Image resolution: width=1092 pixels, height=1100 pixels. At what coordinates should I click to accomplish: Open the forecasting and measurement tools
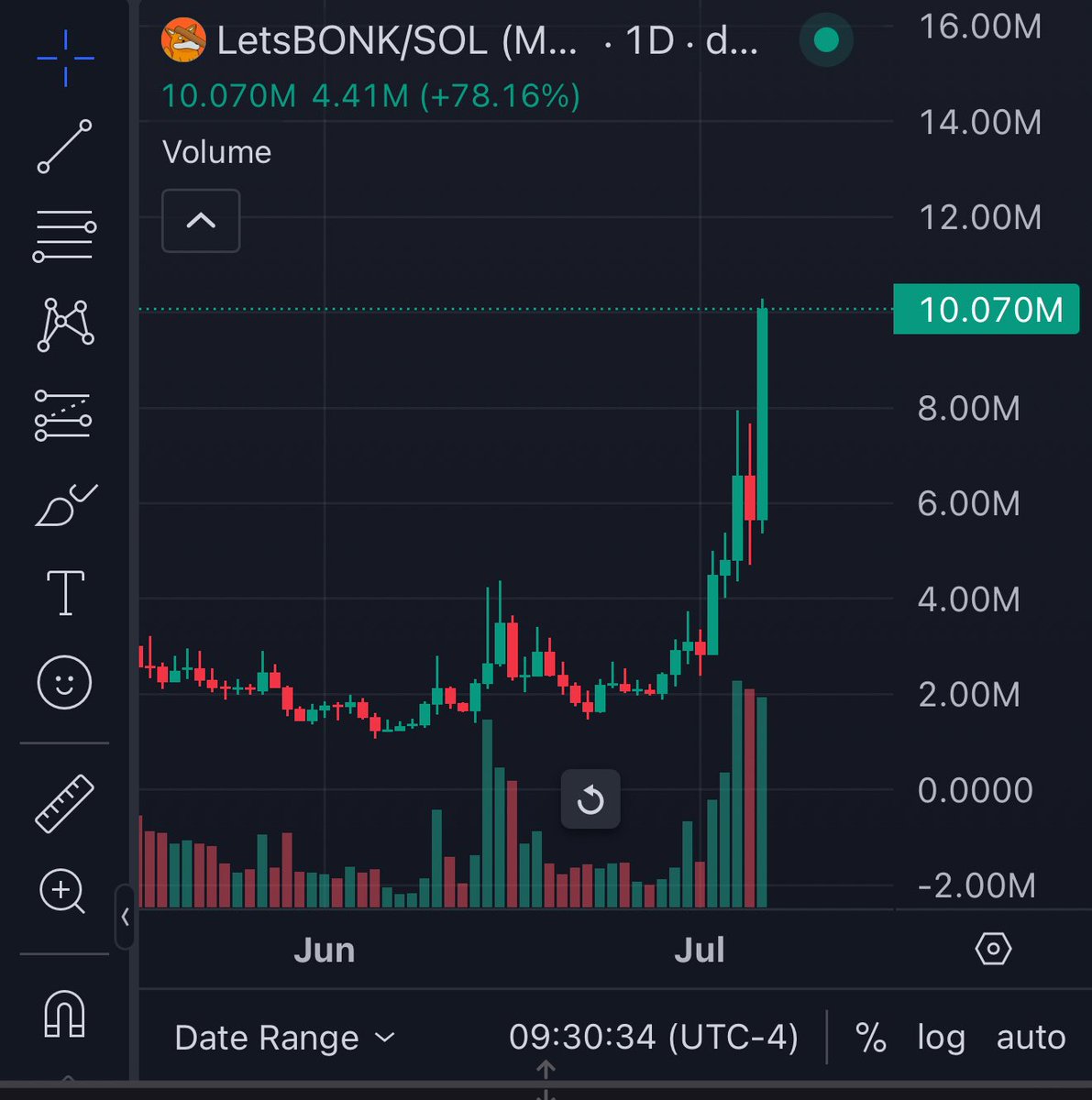63,415
